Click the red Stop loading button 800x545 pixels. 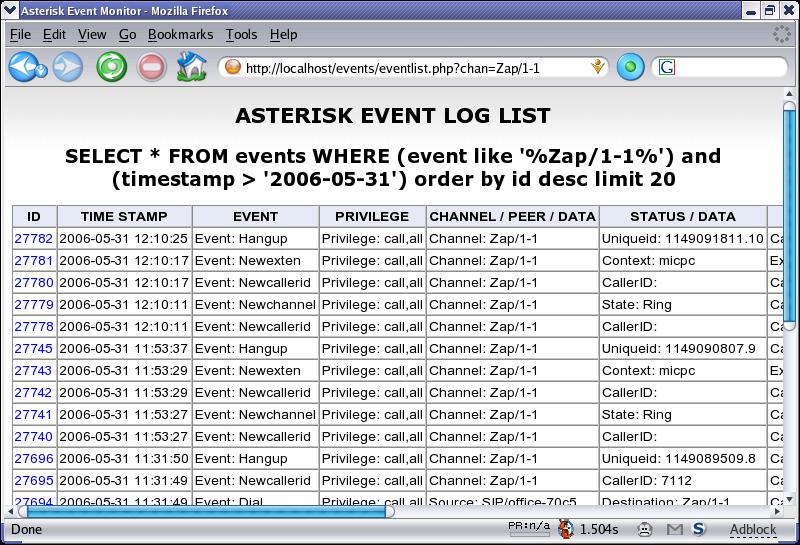(x=151, y=68)
